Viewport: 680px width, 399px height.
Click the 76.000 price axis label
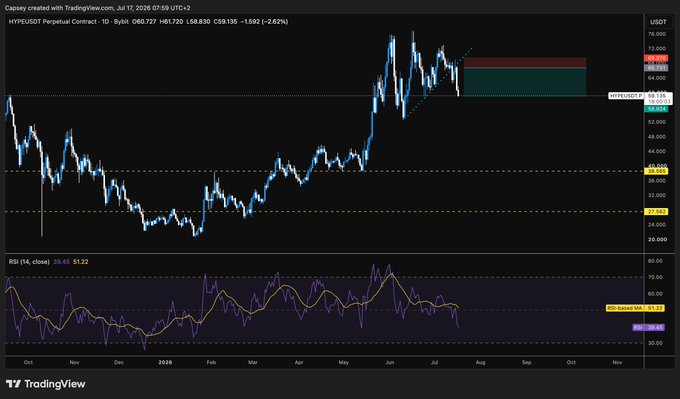[x=657, y=34]
